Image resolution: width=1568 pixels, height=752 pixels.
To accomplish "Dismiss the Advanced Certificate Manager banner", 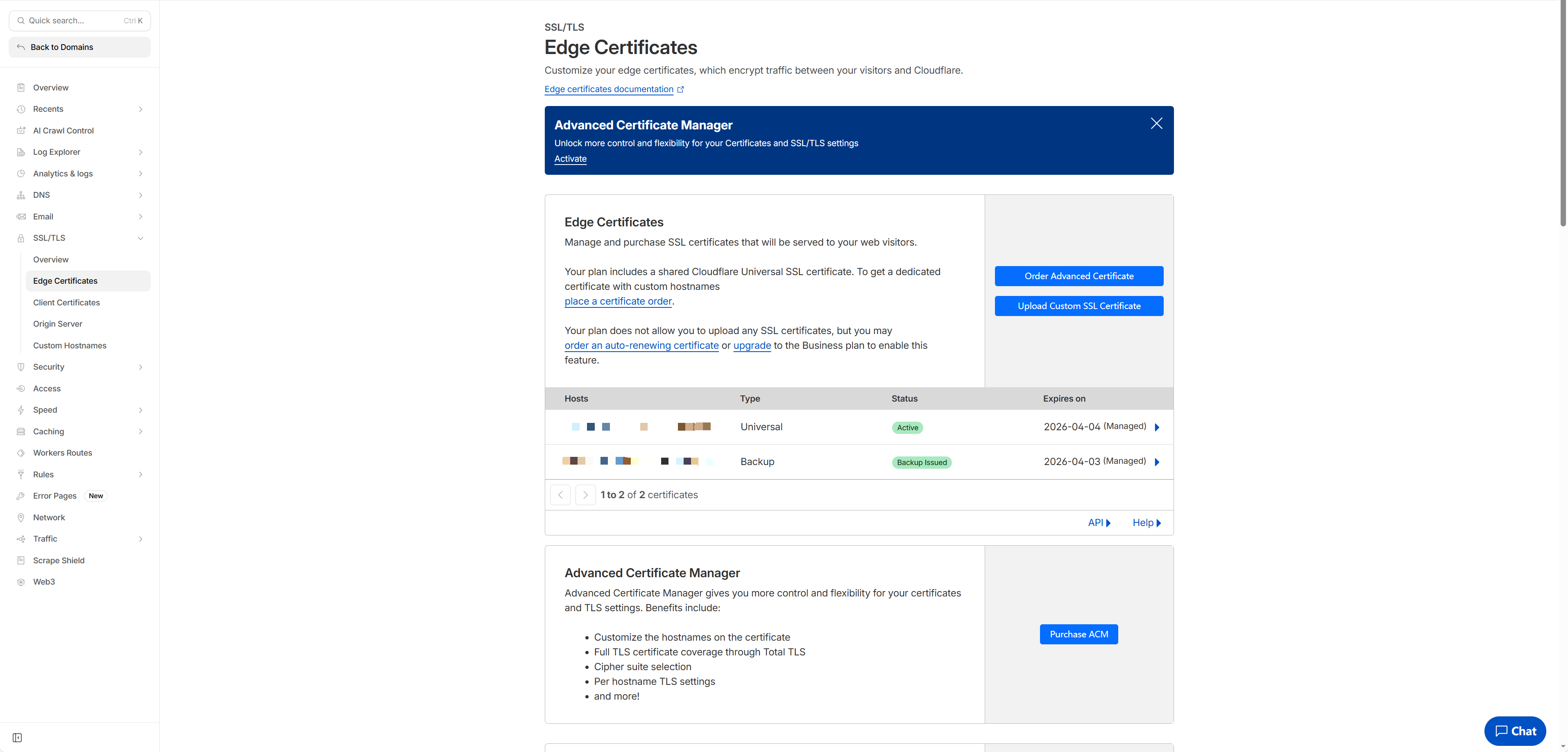I will (1156, 124).
